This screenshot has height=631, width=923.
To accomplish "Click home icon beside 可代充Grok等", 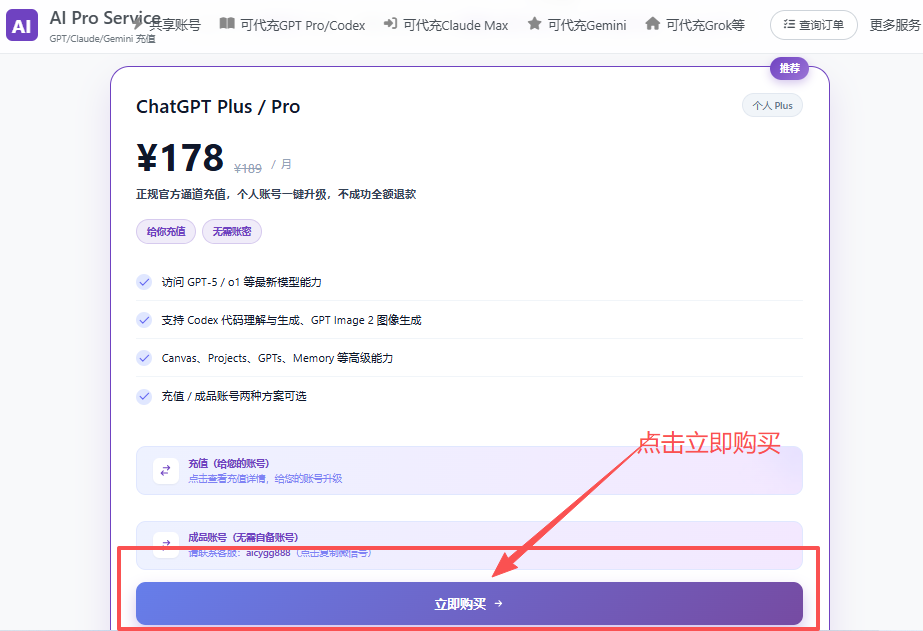I will click(x=652, y=24).
